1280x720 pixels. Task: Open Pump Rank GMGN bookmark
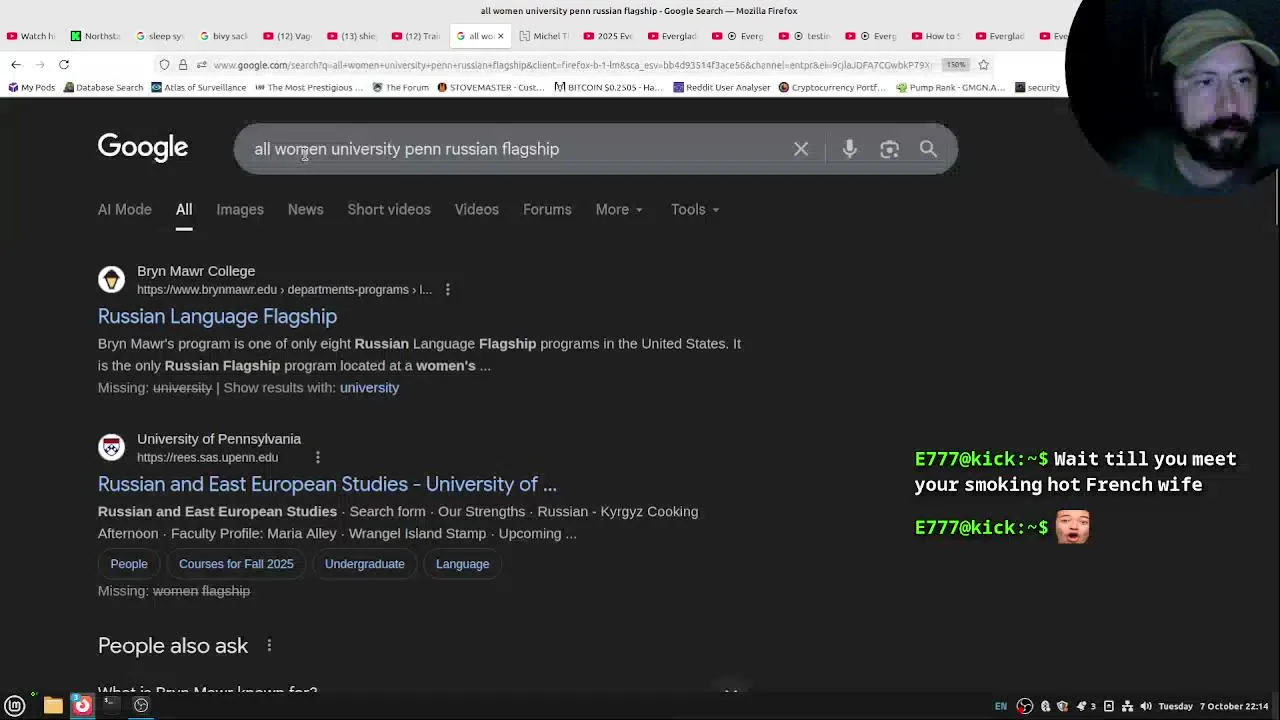tap(951, 88)
